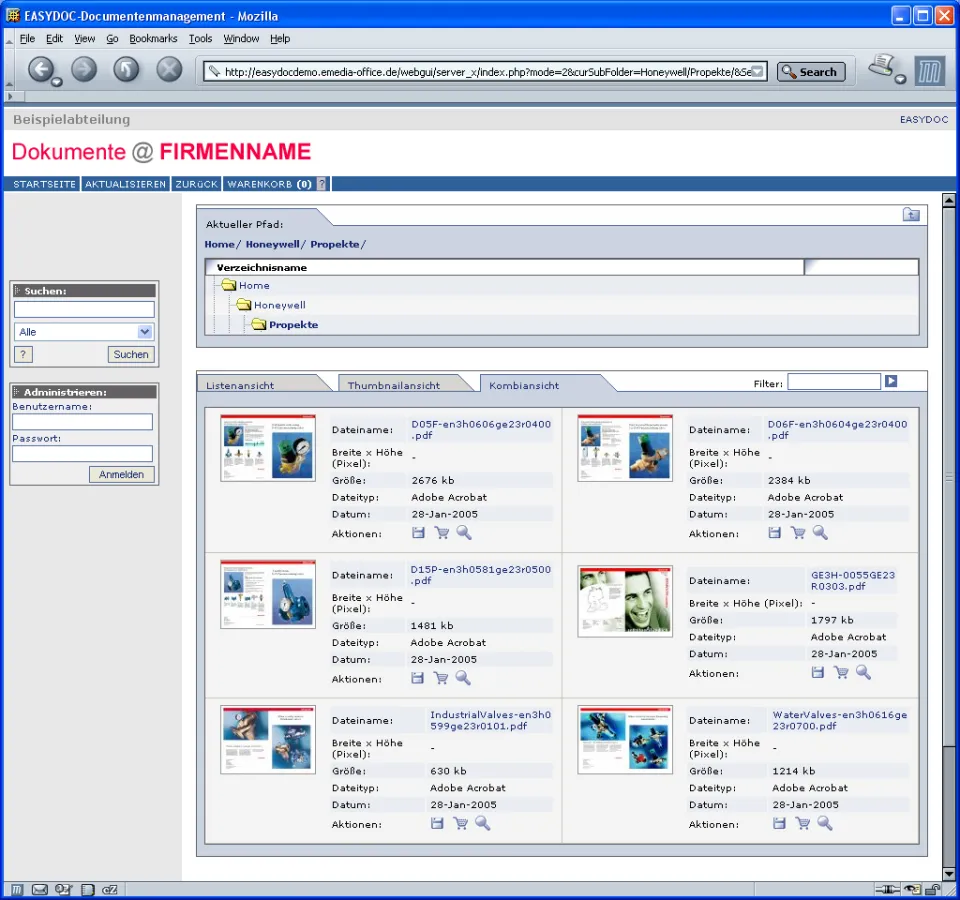Click the Suchen button
The width and height of the screenshot is (960, 900).
pyautogui.click(x=130, y=354)
